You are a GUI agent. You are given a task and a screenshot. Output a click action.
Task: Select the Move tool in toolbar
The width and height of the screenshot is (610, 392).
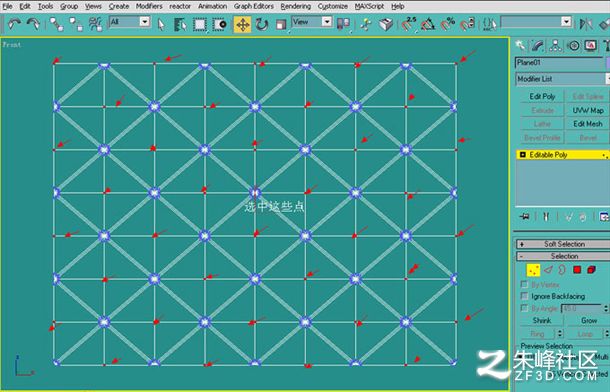pyautogui.click(x=242, y=24)
